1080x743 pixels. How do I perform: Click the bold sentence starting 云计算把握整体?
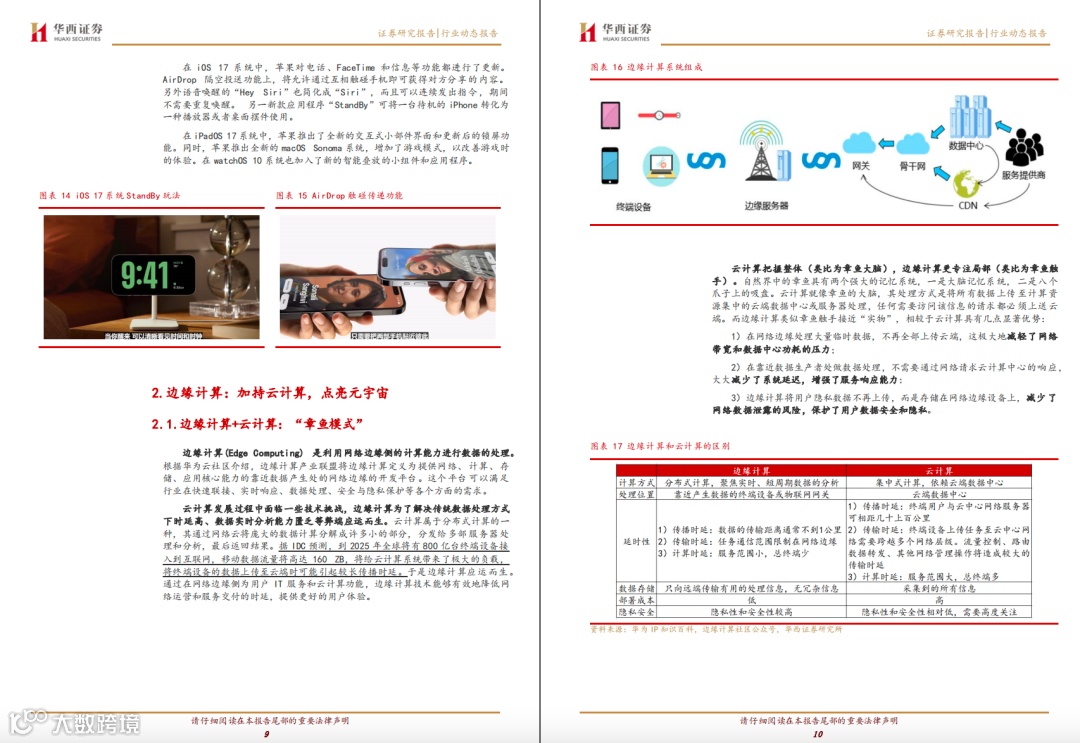[x=884, y=275]
